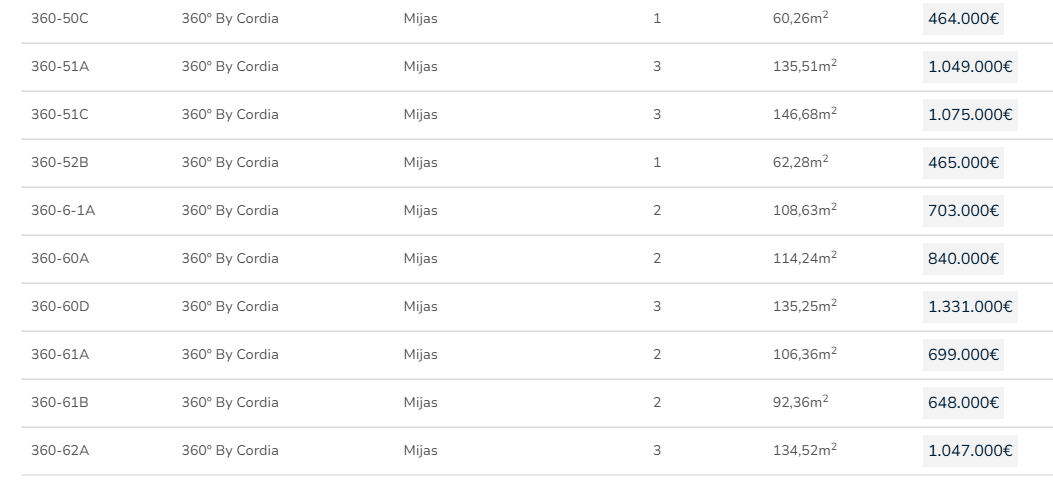Open the 703.000€ price badge

963,211
